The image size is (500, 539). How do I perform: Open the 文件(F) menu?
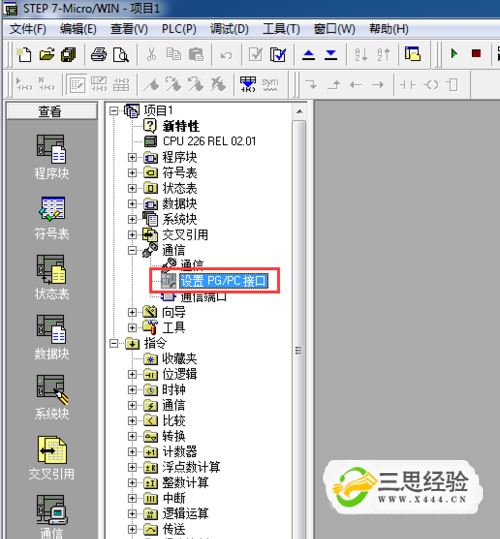coord(27,29)
